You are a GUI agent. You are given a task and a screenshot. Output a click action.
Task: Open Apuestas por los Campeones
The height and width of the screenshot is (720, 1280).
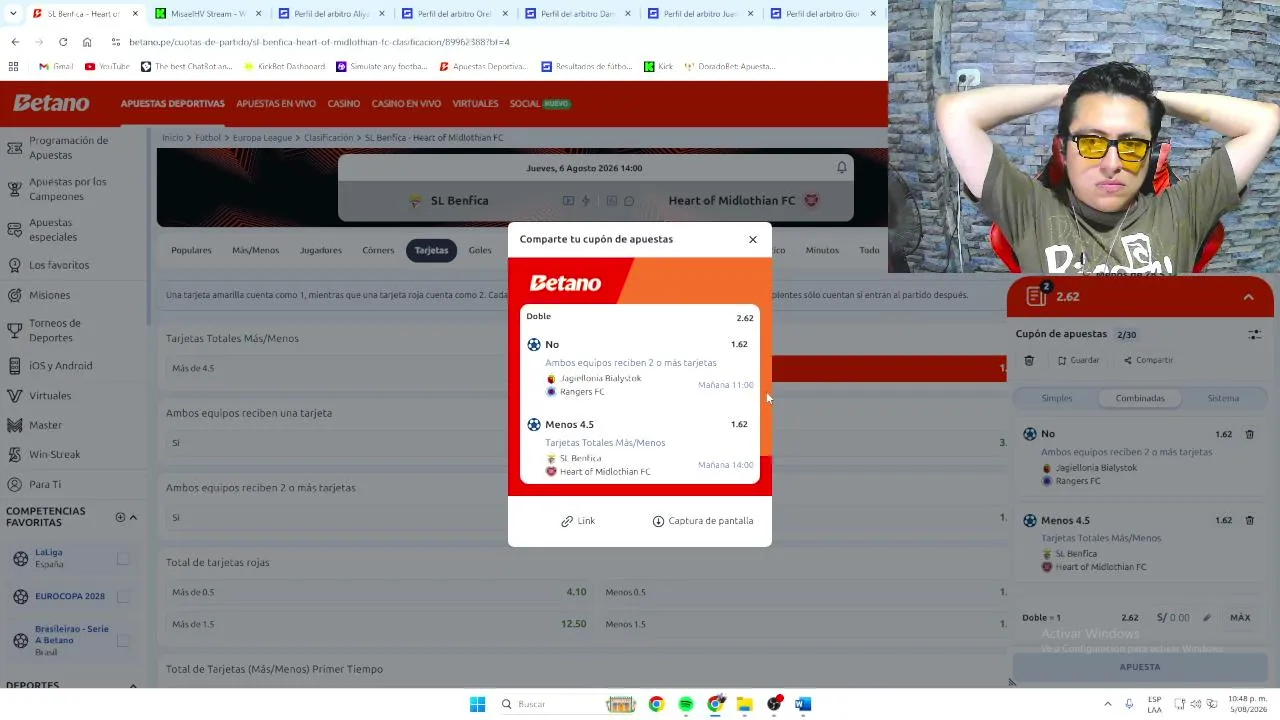[67, 189]
